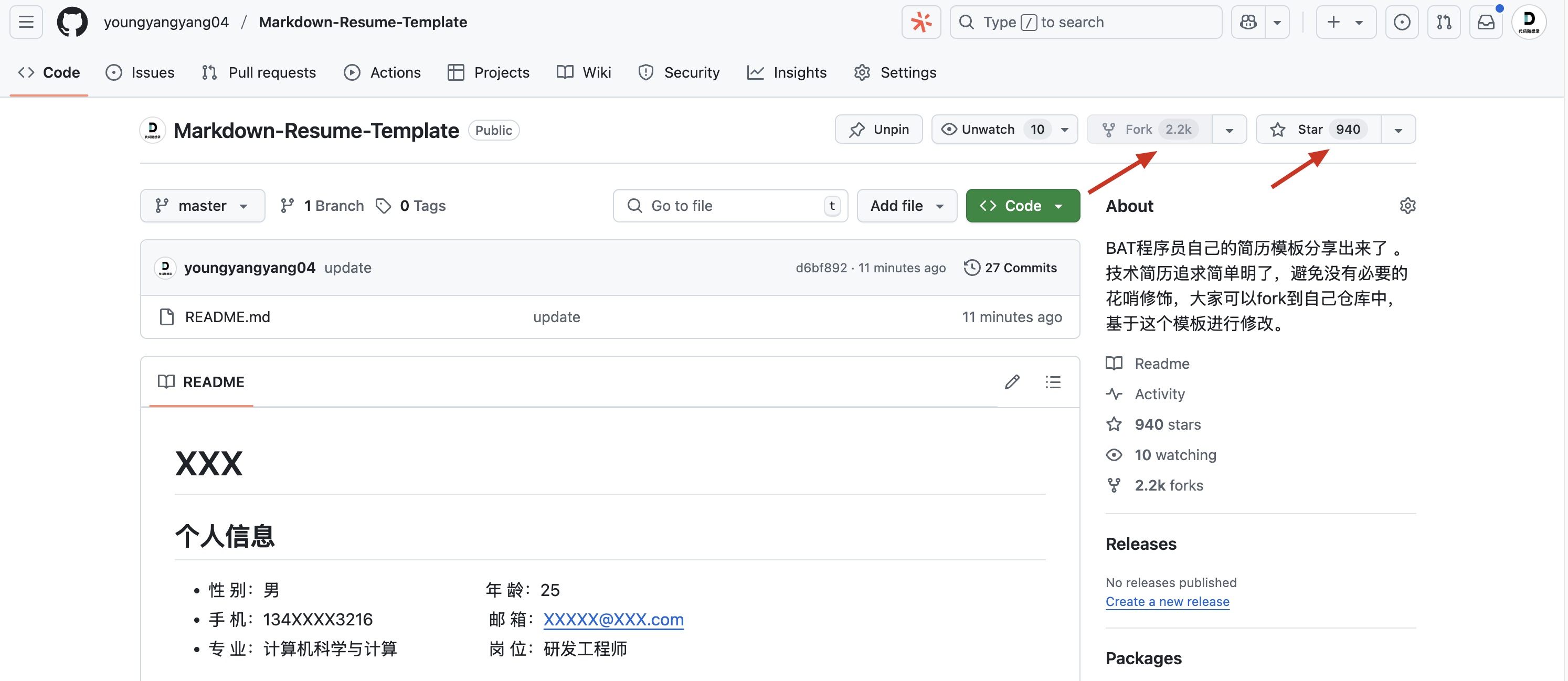Viewport: 1568px width, 681px height.
Task: Open the Add file dropdown
Action: click(906, 206)
